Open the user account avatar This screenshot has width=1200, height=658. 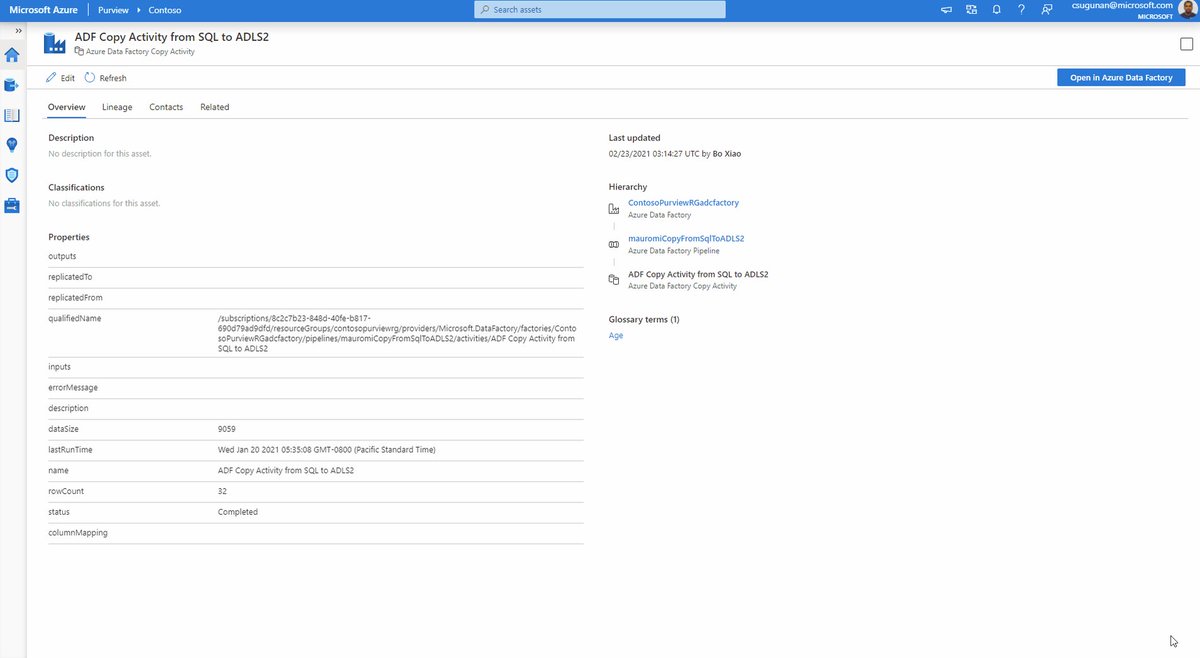[1188, 10]
